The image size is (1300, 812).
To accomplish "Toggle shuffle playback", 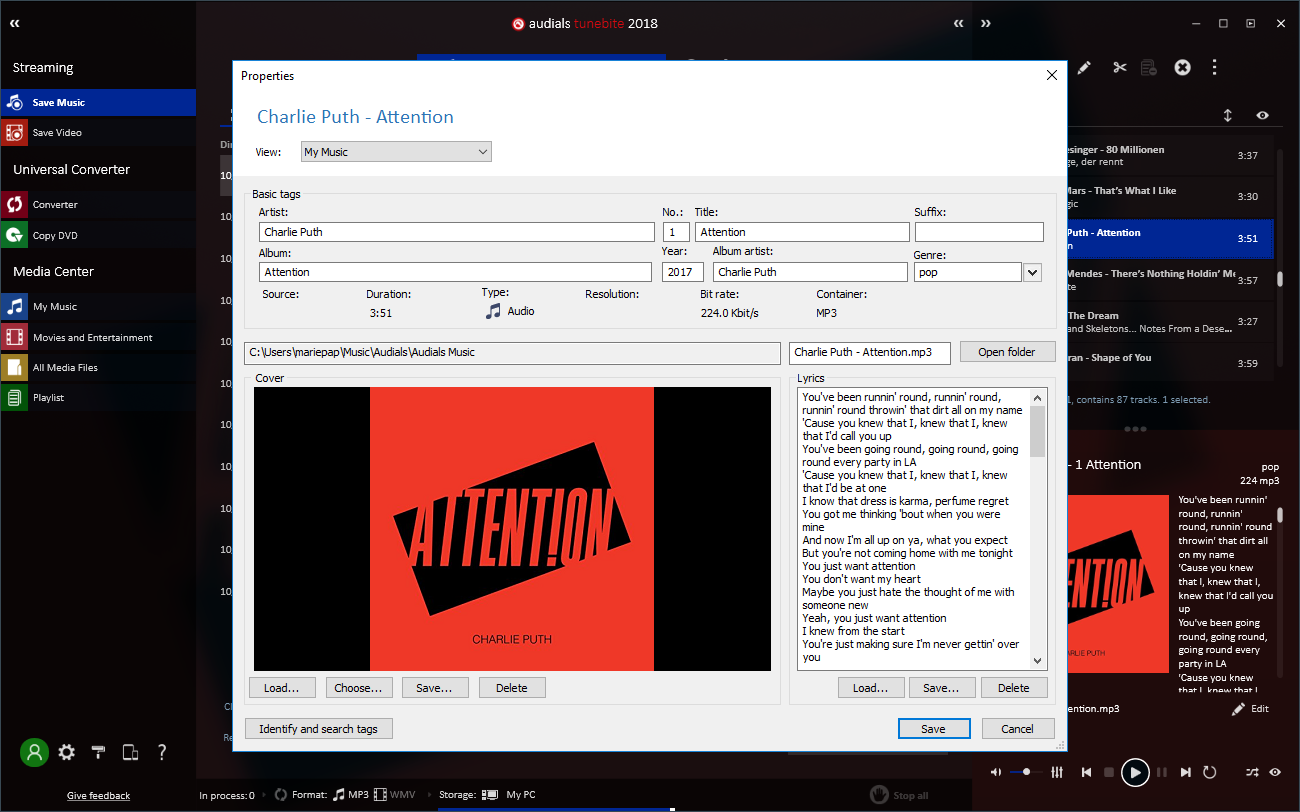I will pyautogui.click(x=1252, y=772).
